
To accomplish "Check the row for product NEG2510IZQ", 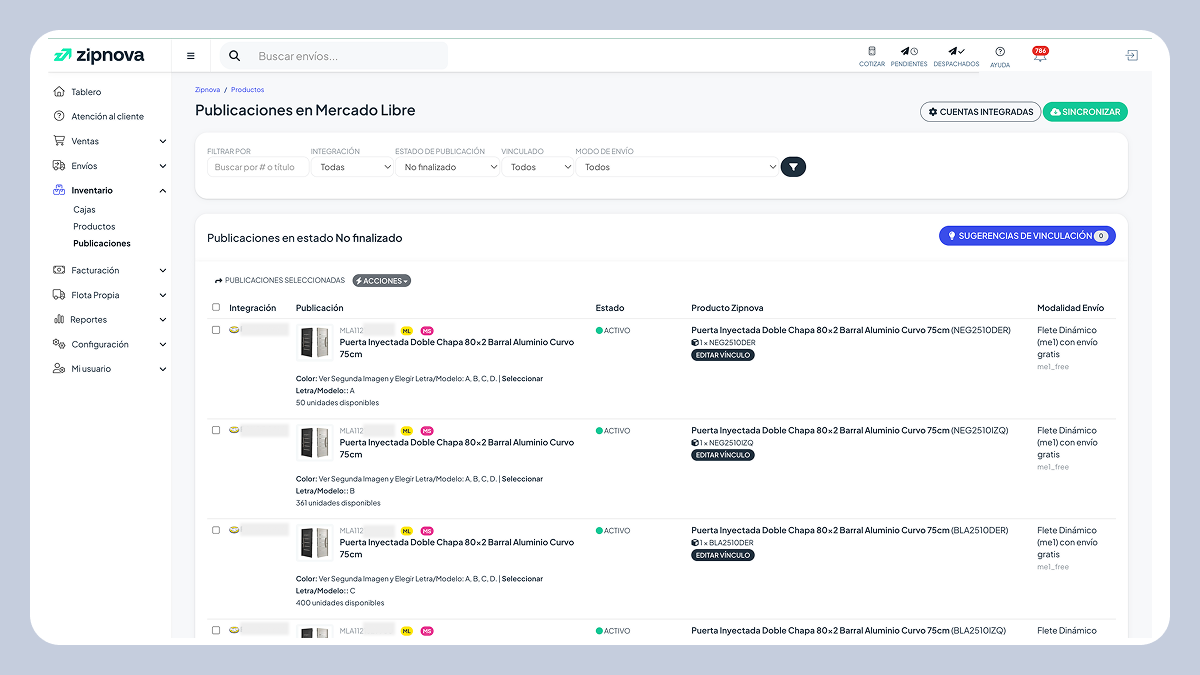I will (x=216, y=430).
